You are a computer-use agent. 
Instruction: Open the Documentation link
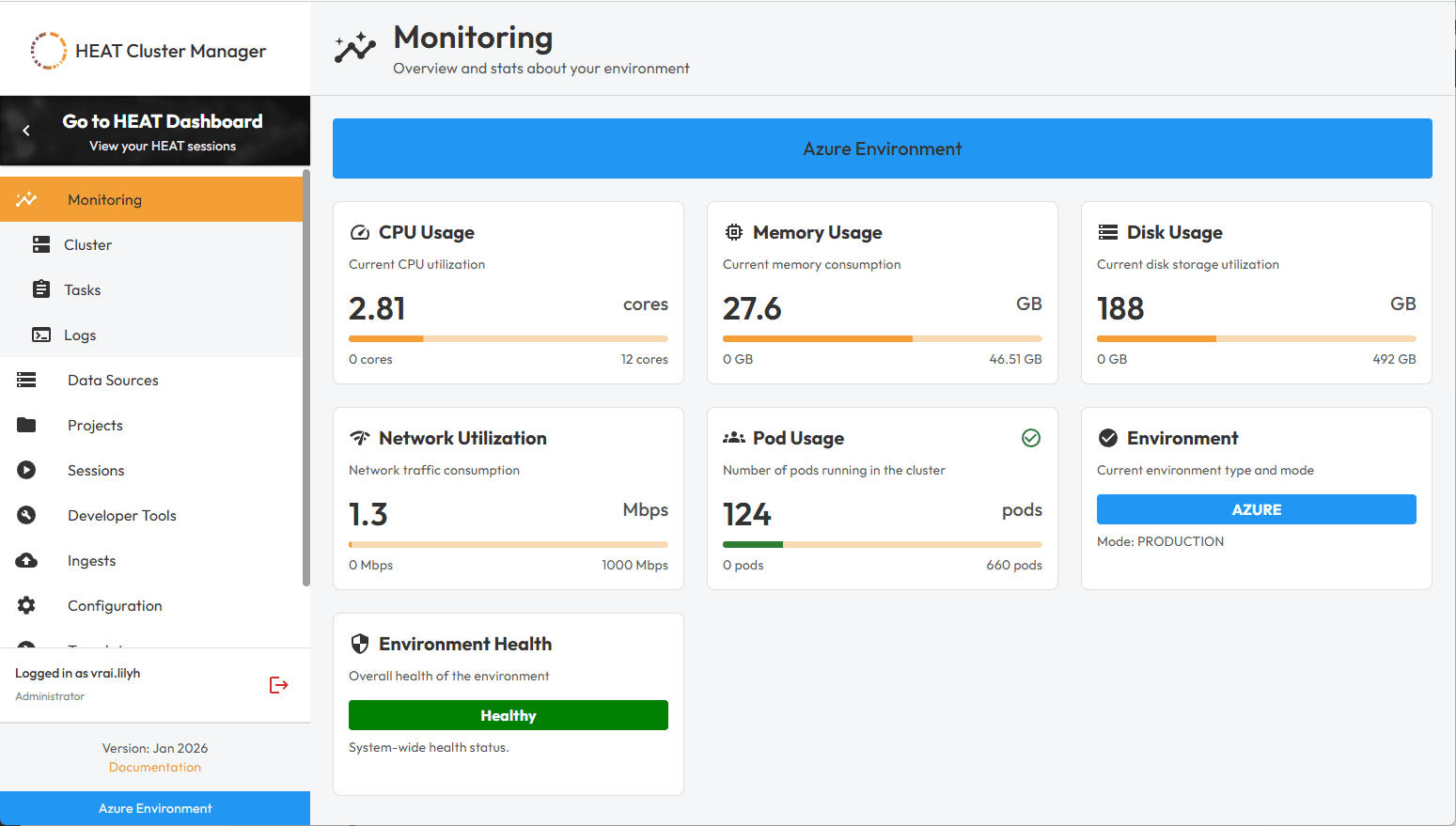click(154, 766)
